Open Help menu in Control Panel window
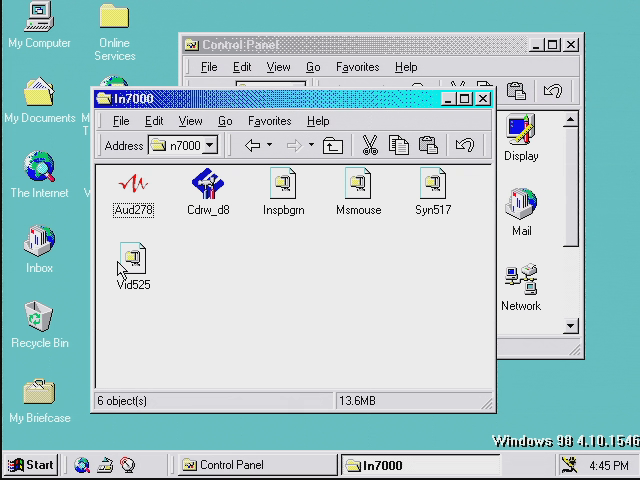 coord(406,67)
